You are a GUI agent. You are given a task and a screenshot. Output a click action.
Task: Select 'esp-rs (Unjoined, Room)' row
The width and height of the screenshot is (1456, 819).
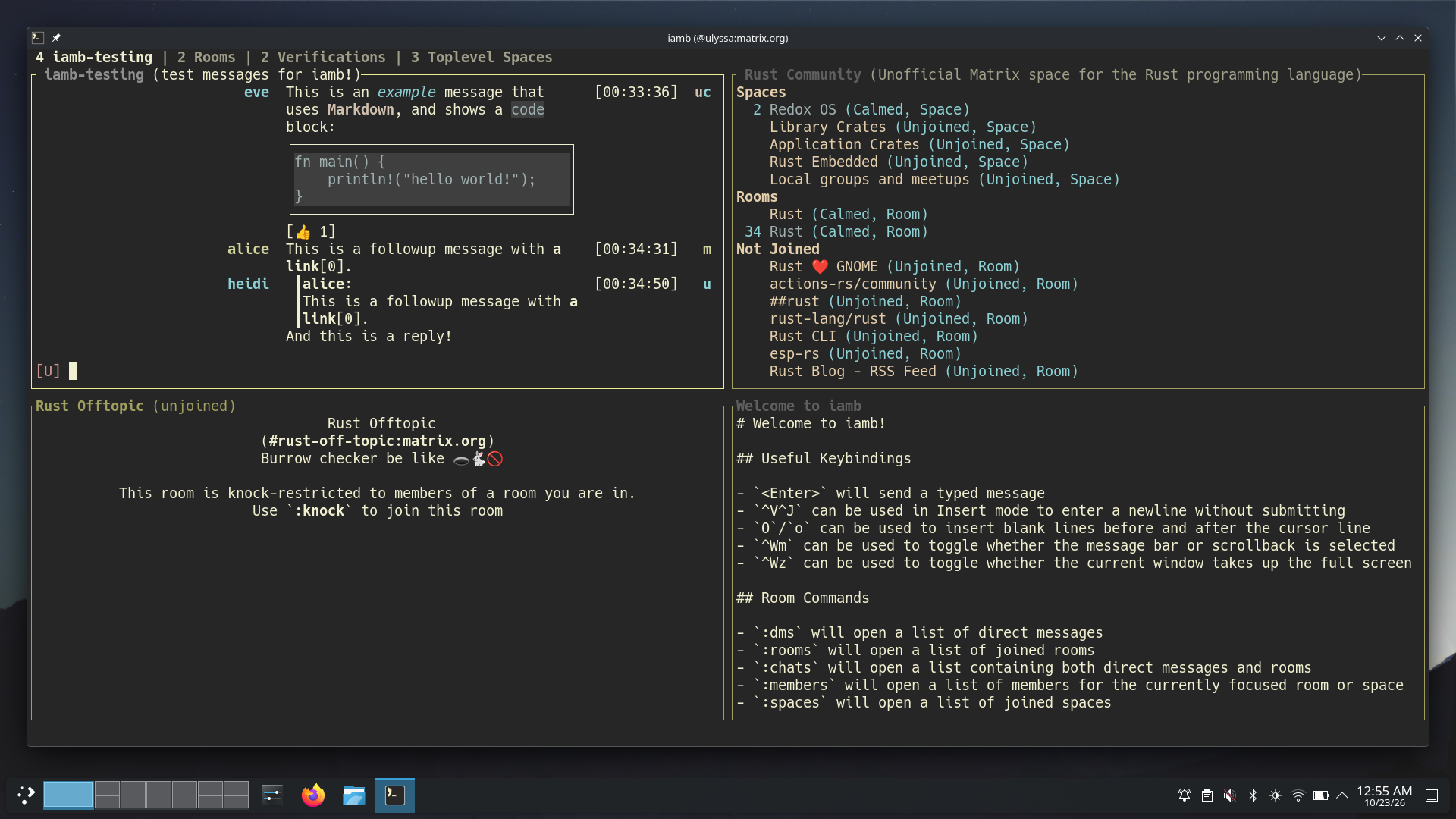[865, 354]
